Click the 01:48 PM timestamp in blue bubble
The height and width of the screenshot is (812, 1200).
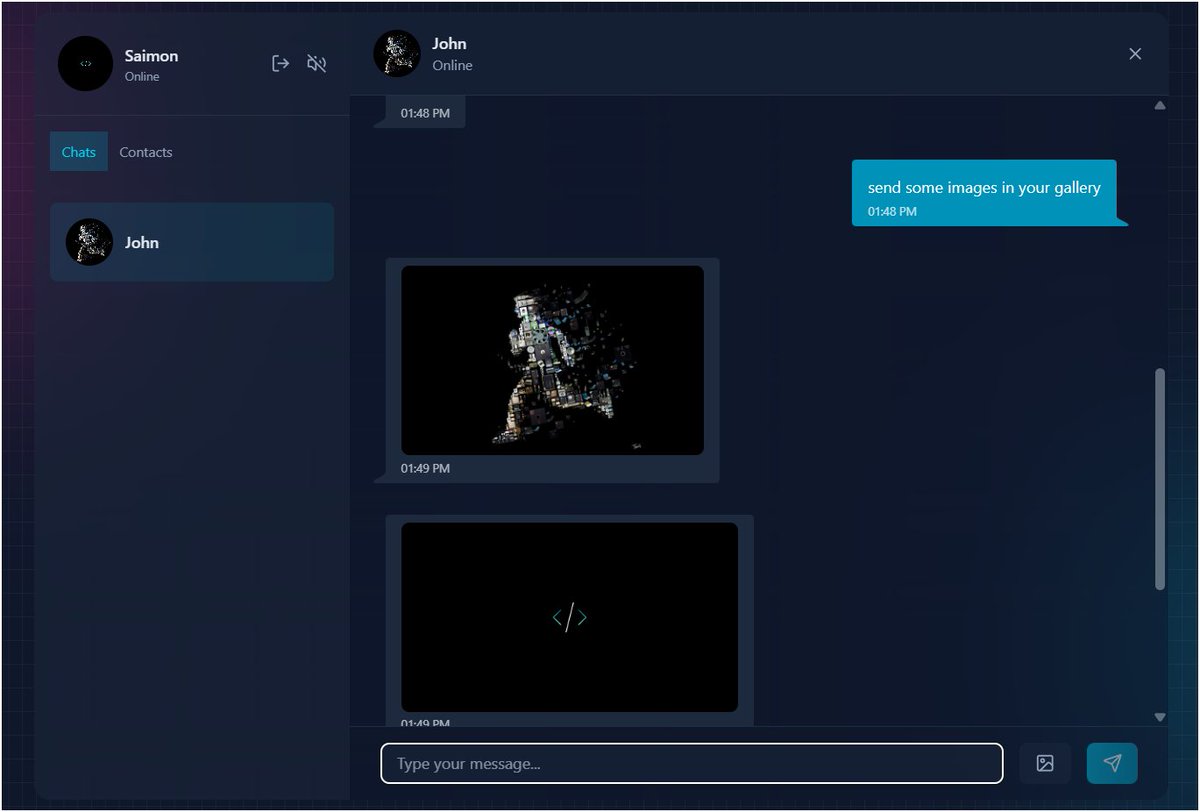892,212
